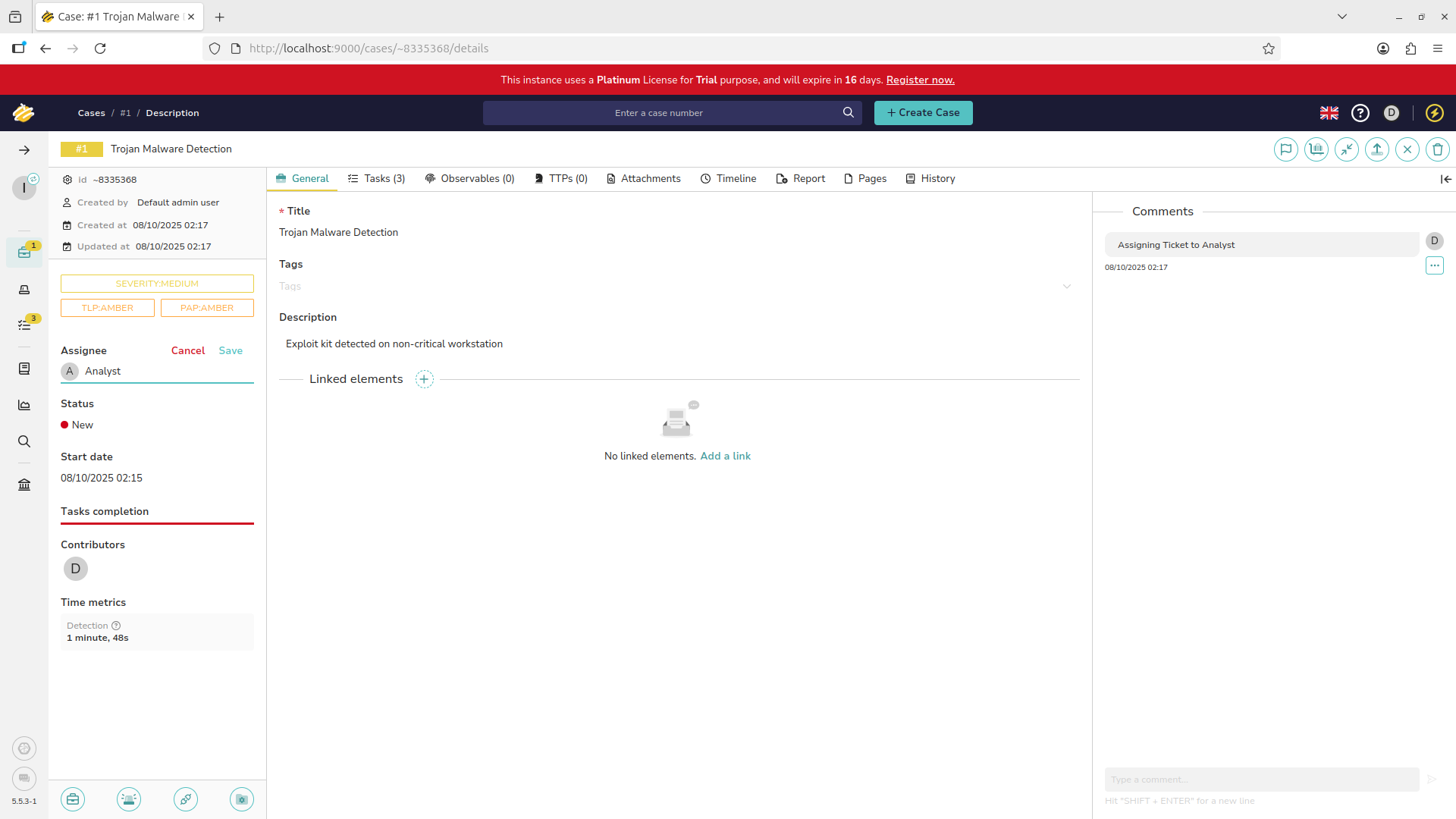The height and width of the screenshot is (819, 1456).
Task: Expand the Tags dropdown chevron
Action: pyautogui.click(x=1066, y=287)
